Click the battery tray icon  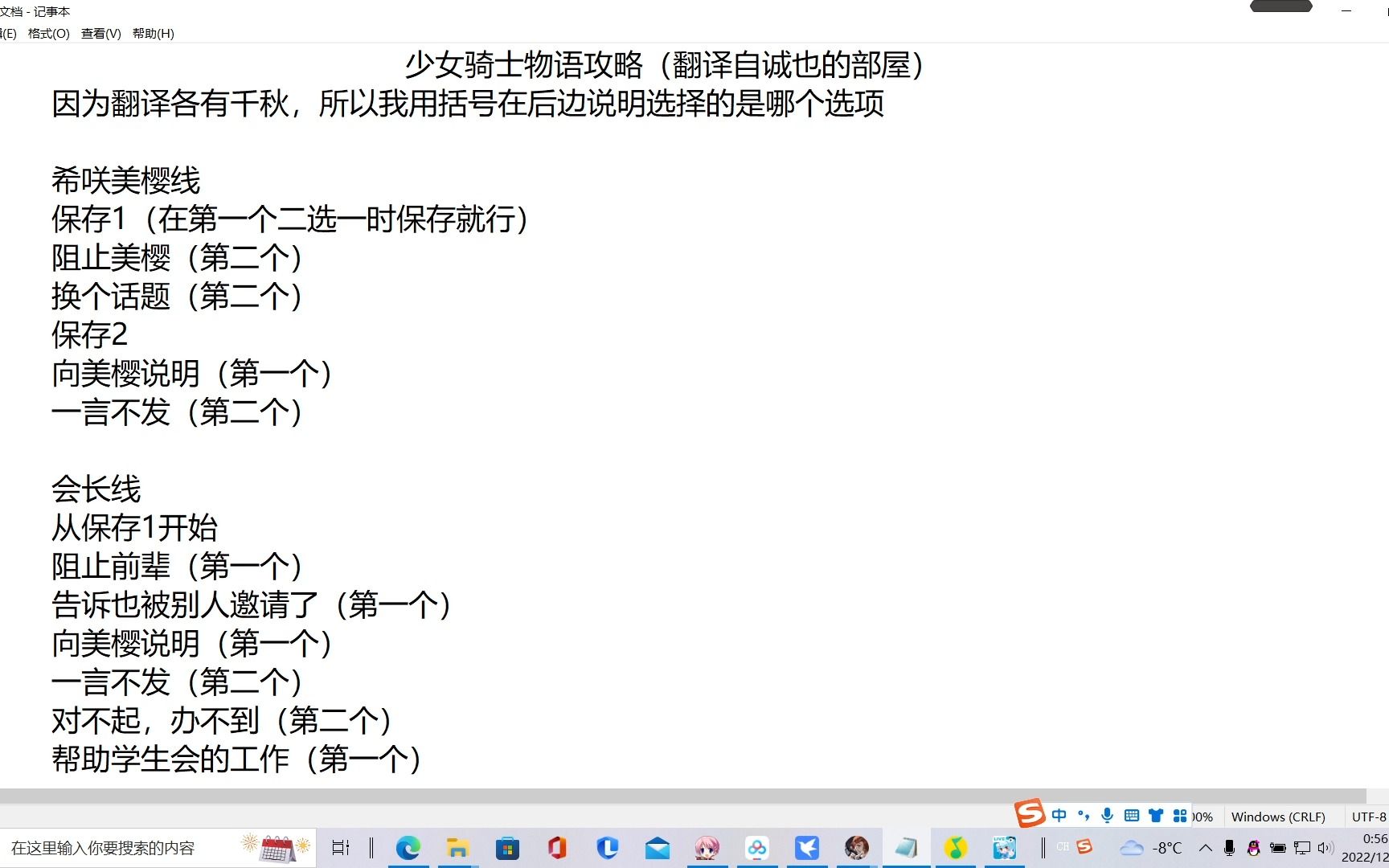point(1278,848)
